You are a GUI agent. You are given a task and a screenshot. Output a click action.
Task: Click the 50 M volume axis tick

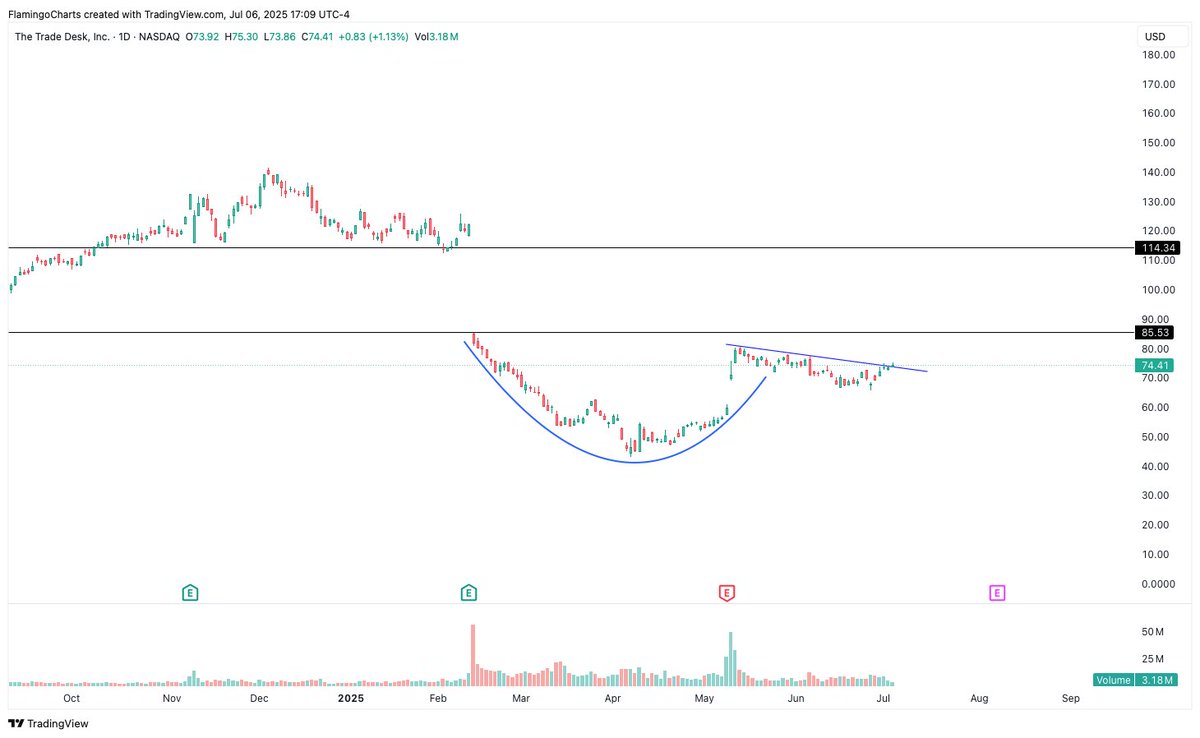(1152, 632)
